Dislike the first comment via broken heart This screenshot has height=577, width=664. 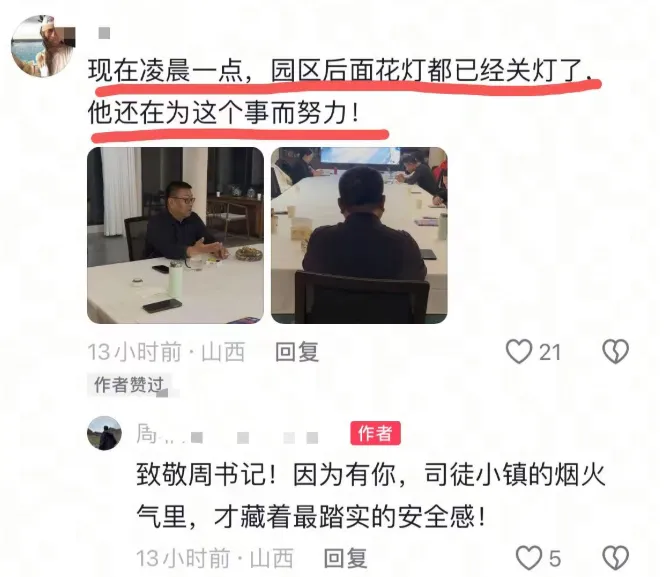(615, 351)
